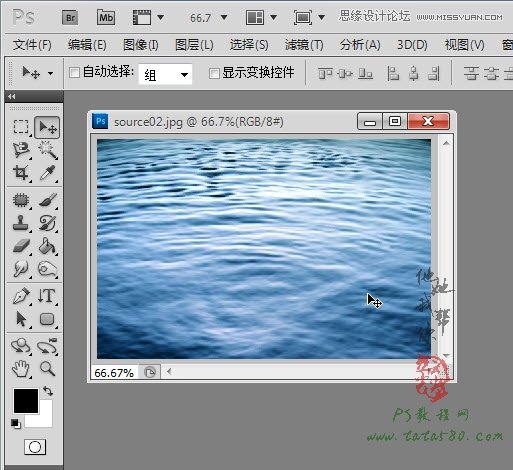Select the Brush tool
This screenshot has width=513, height=470.
click(x=48, y=200)
